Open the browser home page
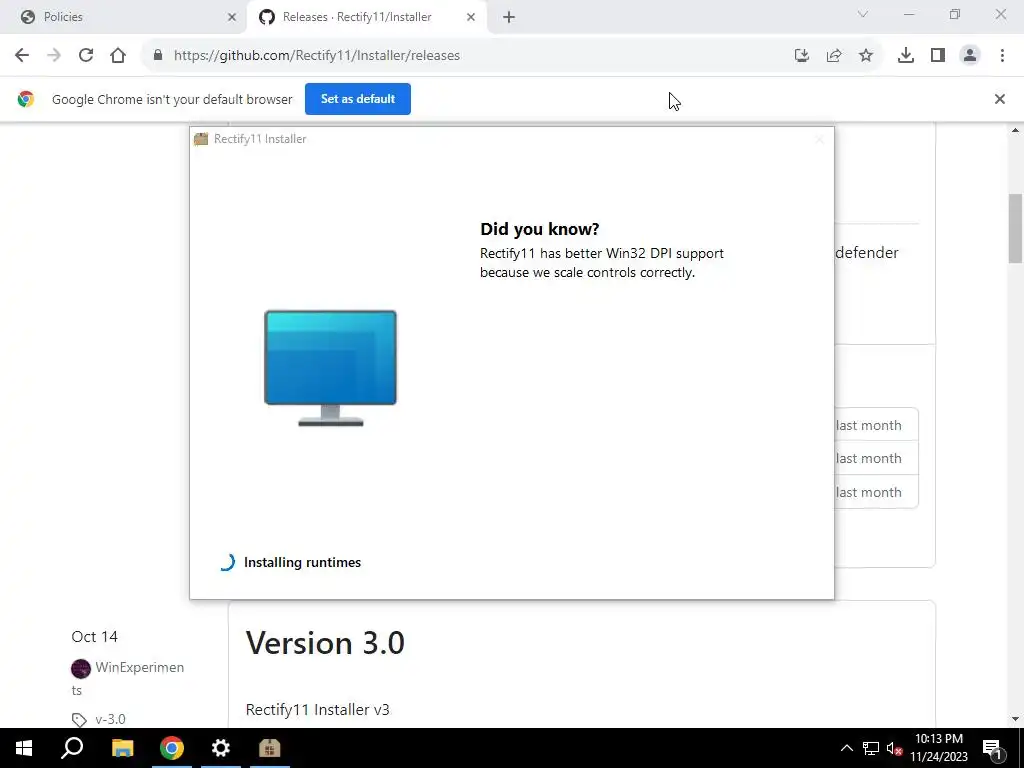 click(118, 56)
